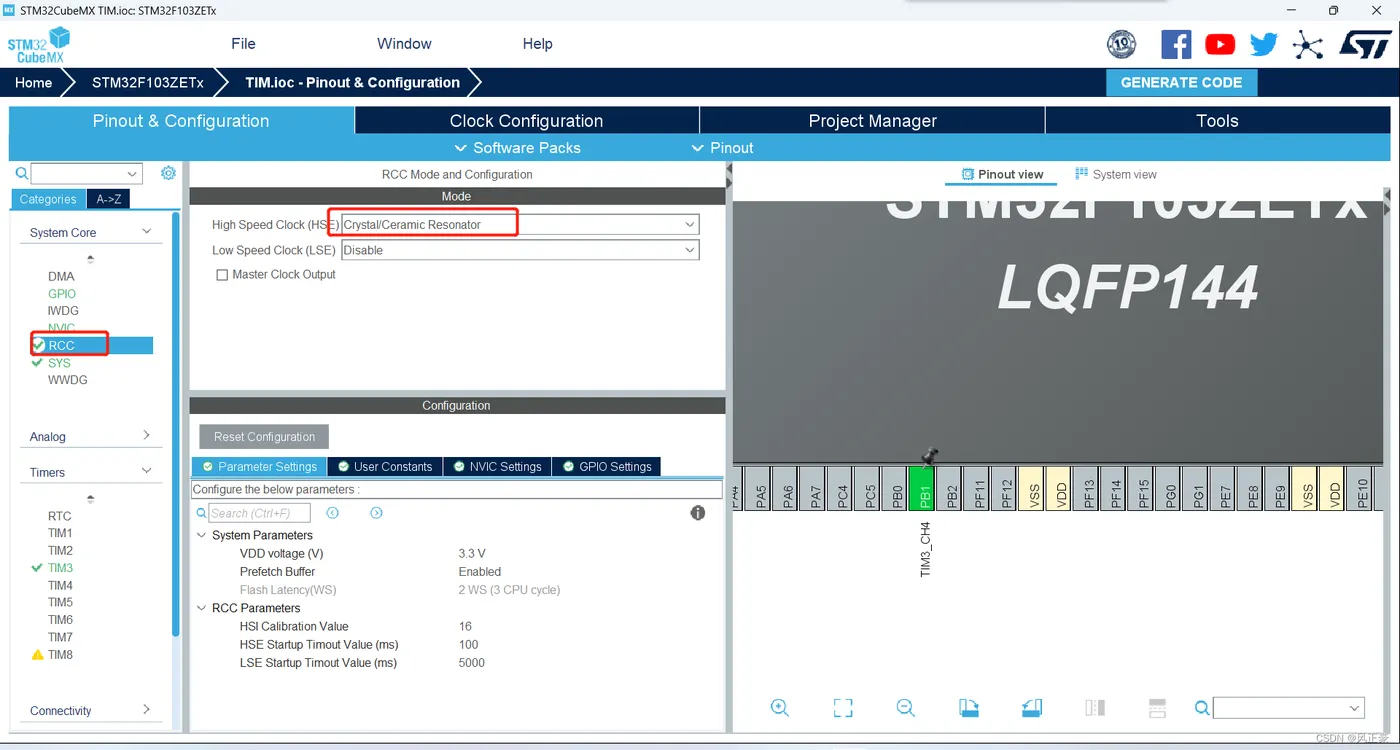Switch to the A->Z tab
This screenshot has width=1400, height=750.
(109, 199)
